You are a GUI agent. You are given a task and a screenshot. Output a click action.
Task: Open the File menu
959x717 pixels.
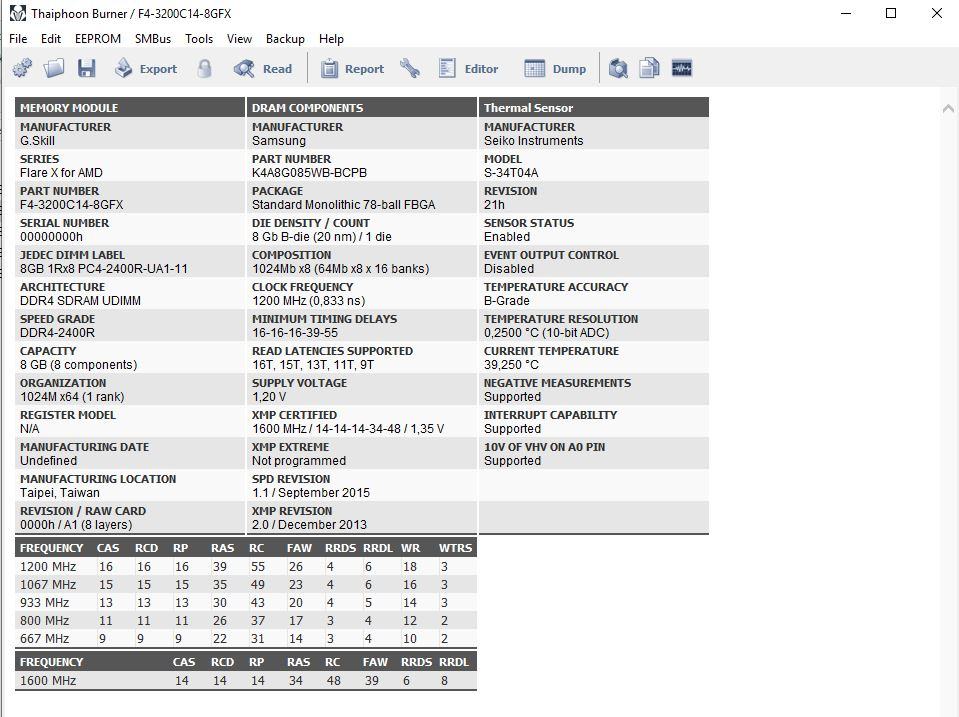[18, 39]
